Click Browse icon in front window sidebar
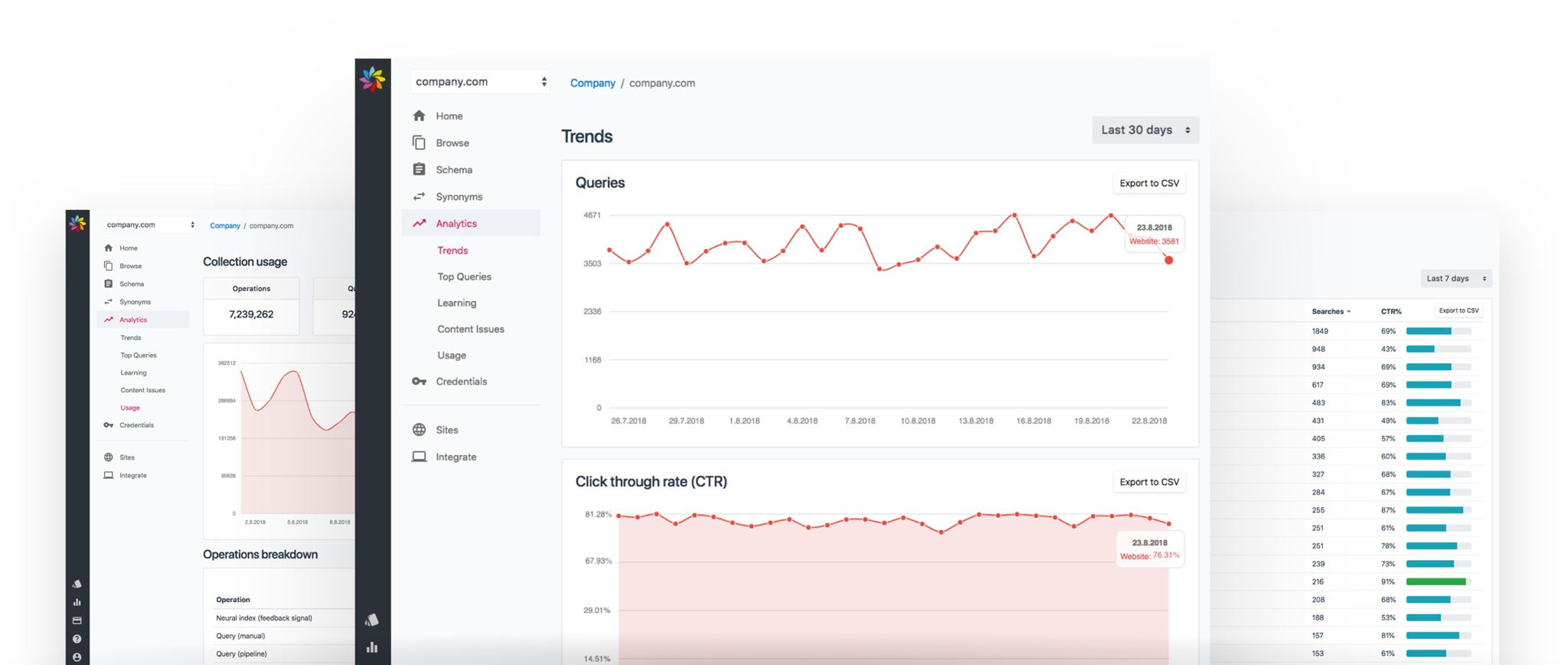 (x=419, y=142)
